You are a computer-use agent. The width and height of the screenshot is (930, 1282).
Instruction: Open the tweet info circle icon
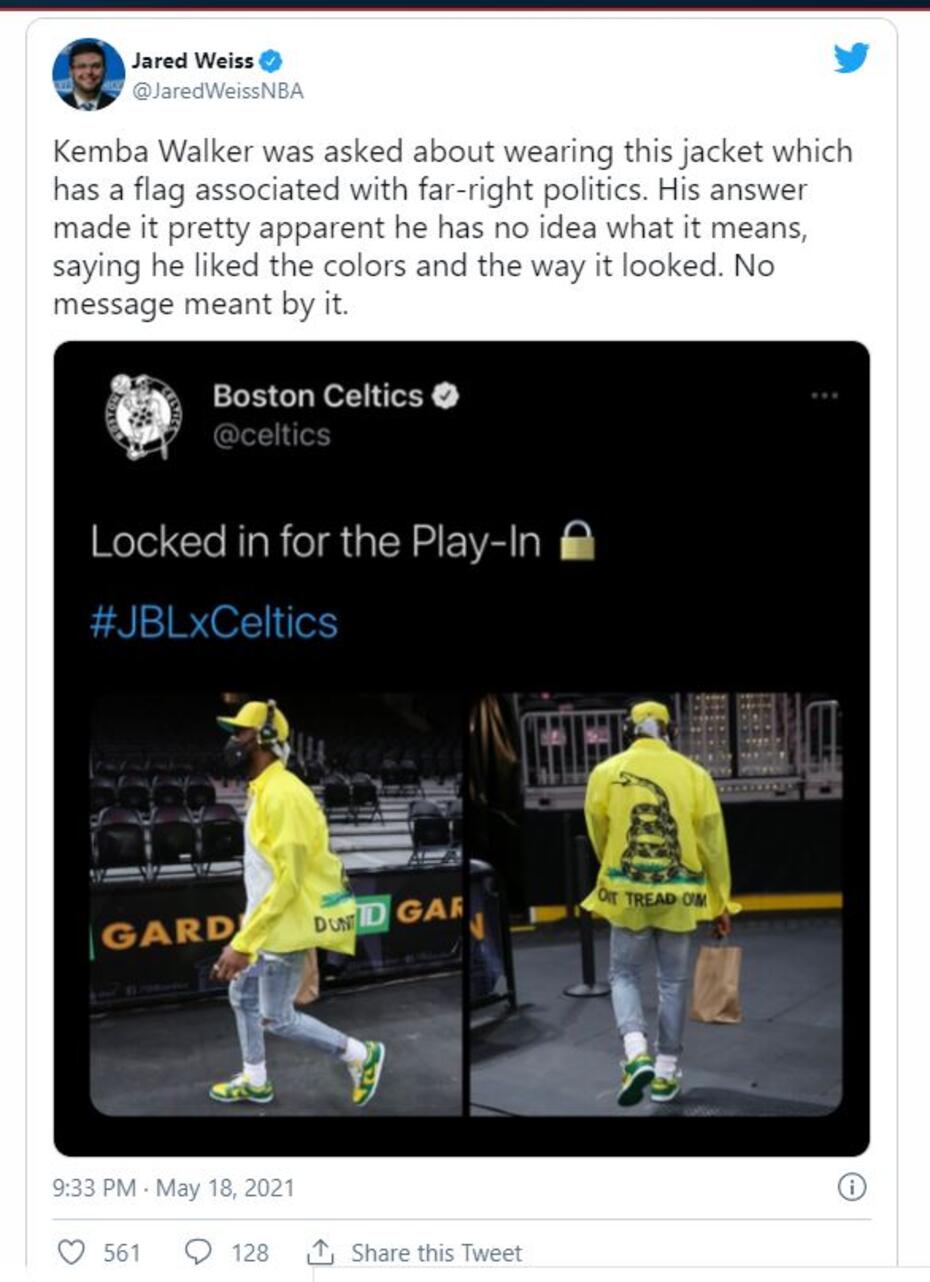click(x=850, y=1187)
